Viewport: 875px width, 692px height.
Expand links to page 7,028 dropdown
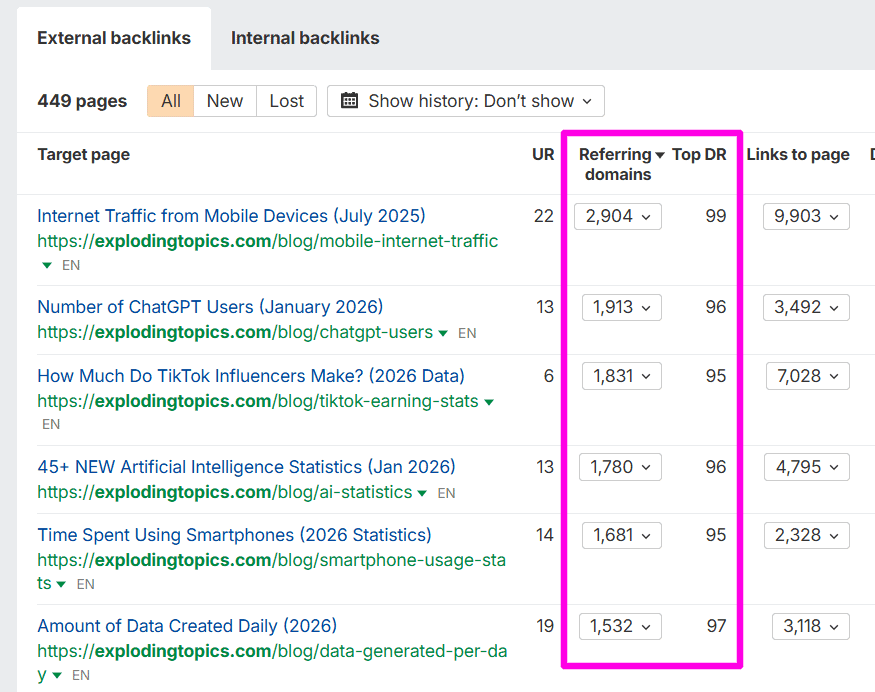(x=808, y=376)
